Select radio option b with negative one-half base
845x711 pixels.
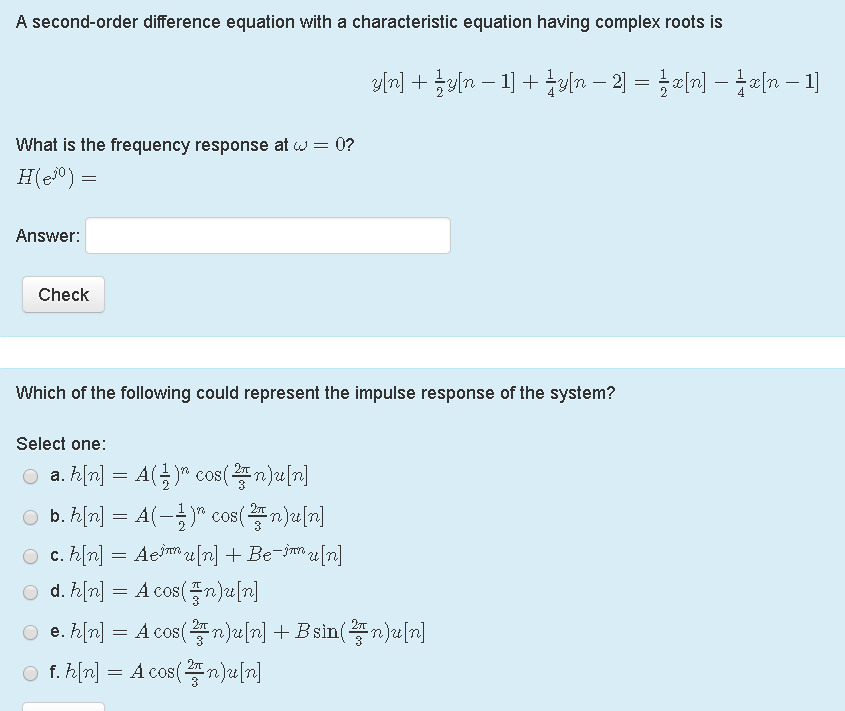click(31, 516)
